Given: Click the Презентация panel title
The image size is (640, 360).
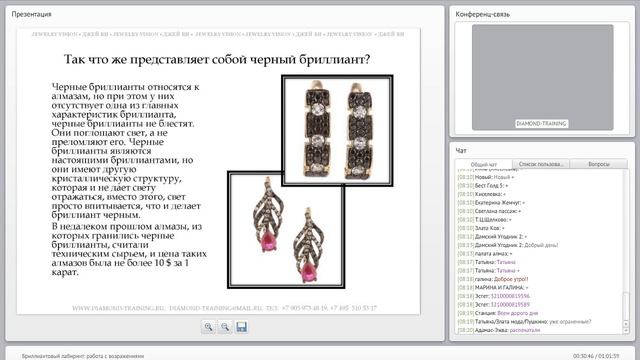Looking at the screenshot, I should point(31,14).
